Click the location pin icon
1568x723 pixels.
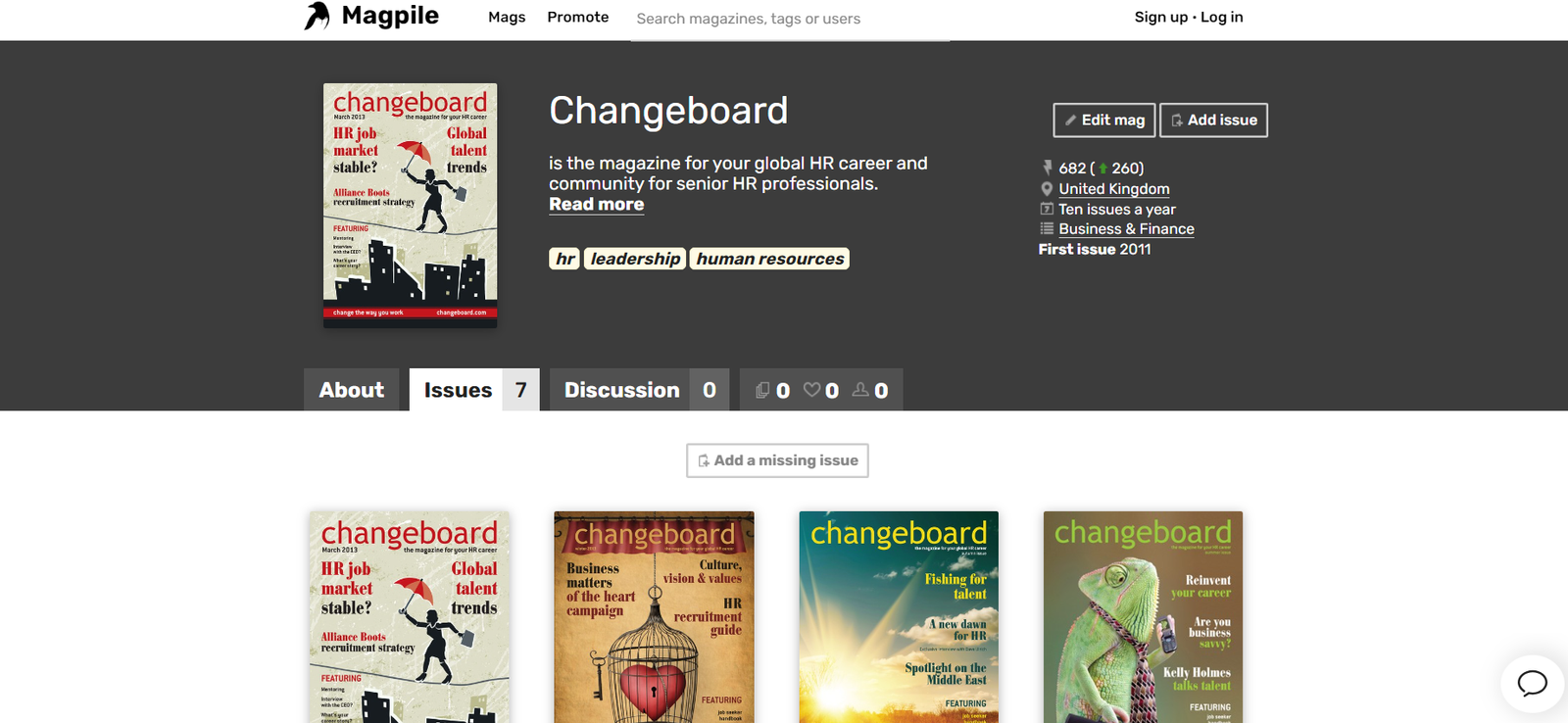pos(1047,189)
